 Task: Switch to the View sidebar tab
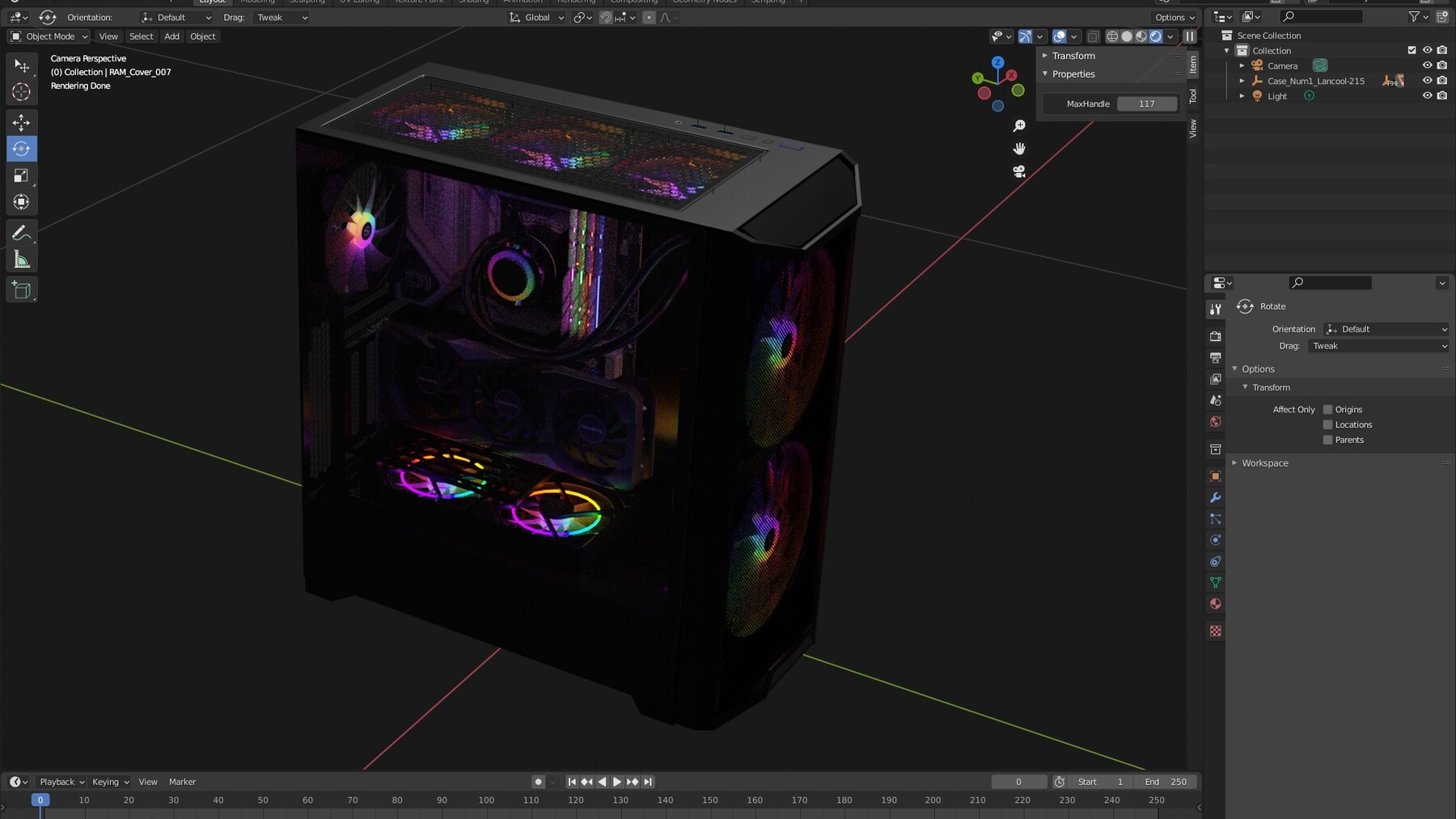[x=1193, y=128]
